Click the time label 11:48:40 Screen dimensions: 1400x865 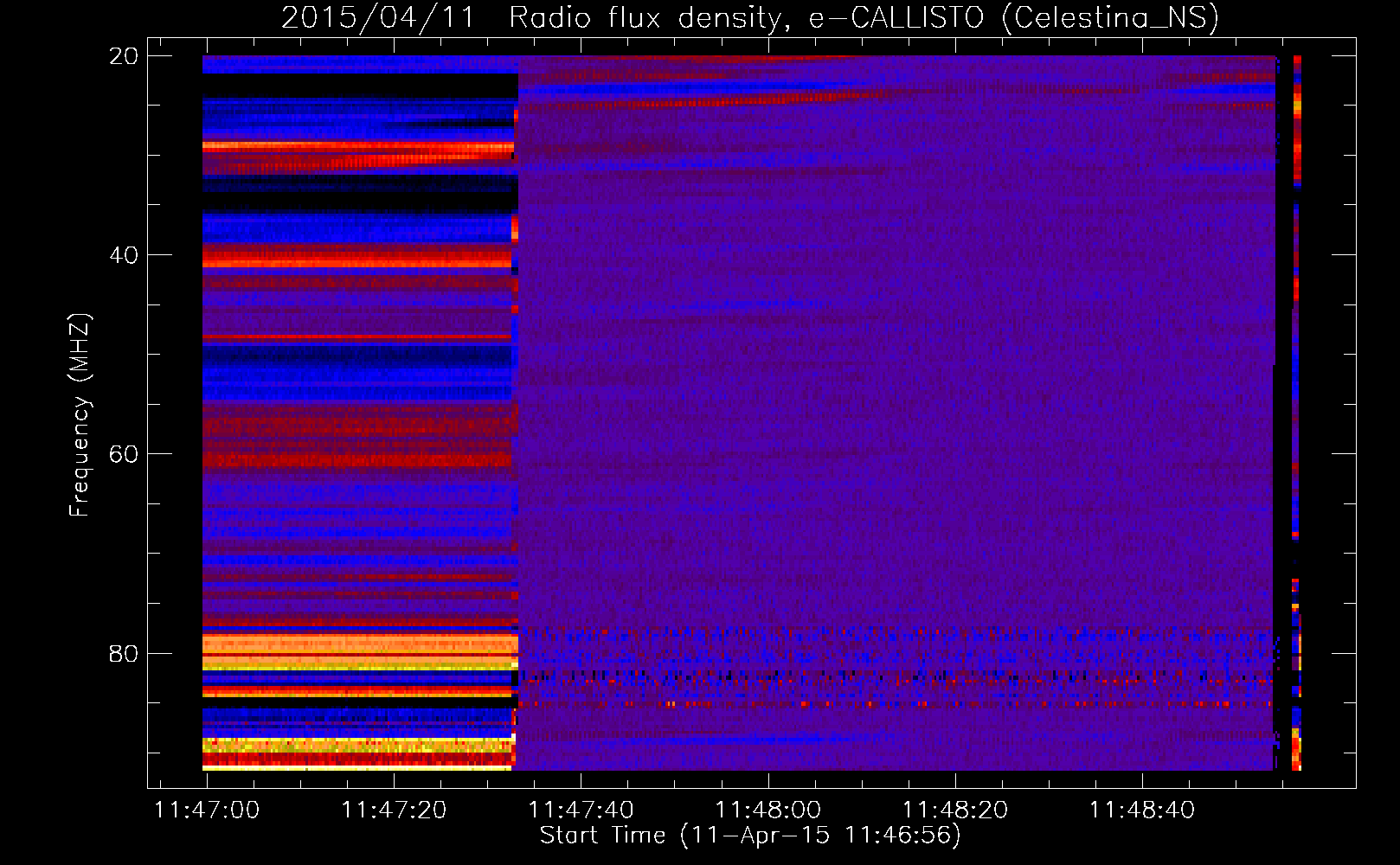tap(1142, 811)
